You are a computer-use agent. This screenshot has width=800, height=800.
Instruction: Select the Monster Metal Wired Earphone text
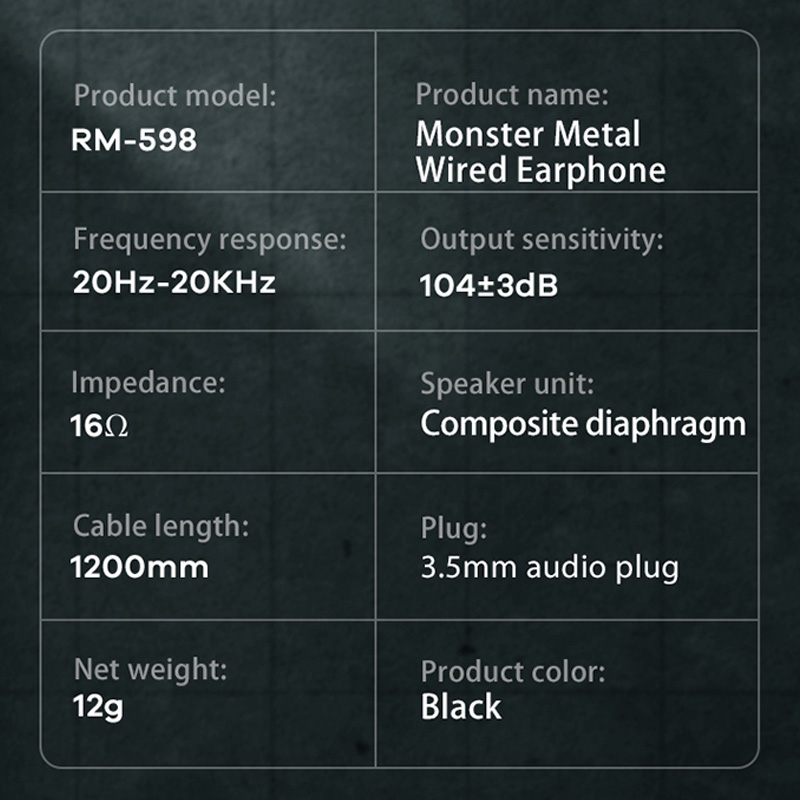[540, 152]
